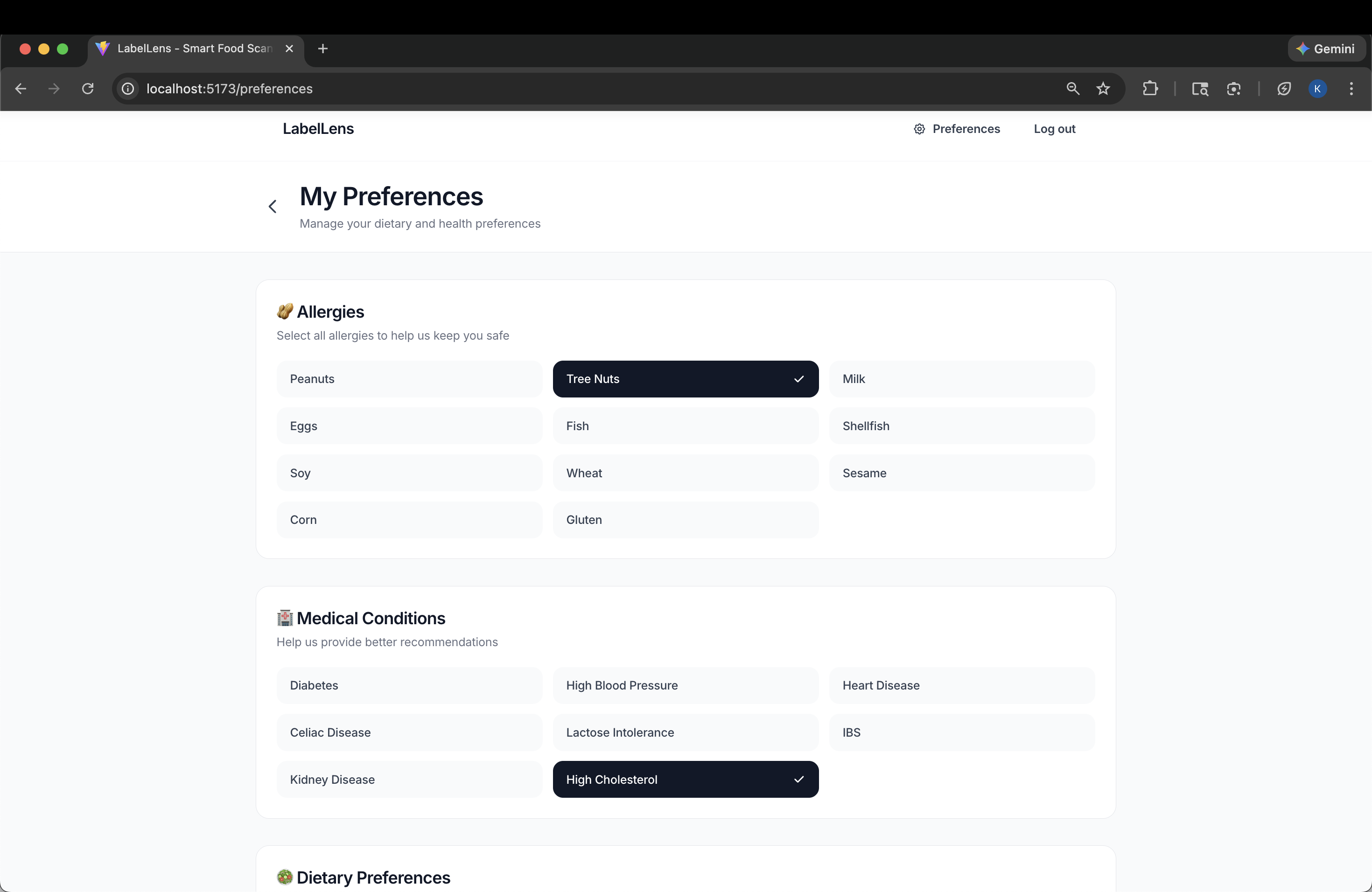Viewport: 1372px width, 892px height.
Task: Close the LabelLens browser tab
Action: coord(289,49)
